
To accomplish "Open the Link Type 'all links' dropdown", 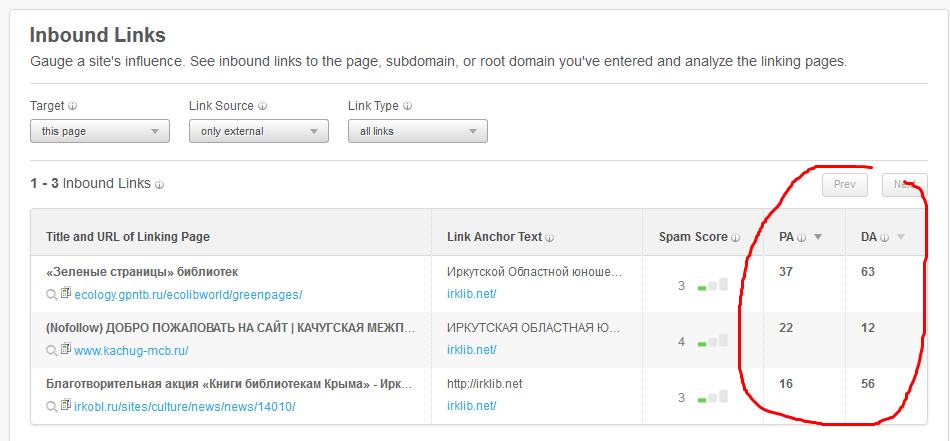I will 418,131.
